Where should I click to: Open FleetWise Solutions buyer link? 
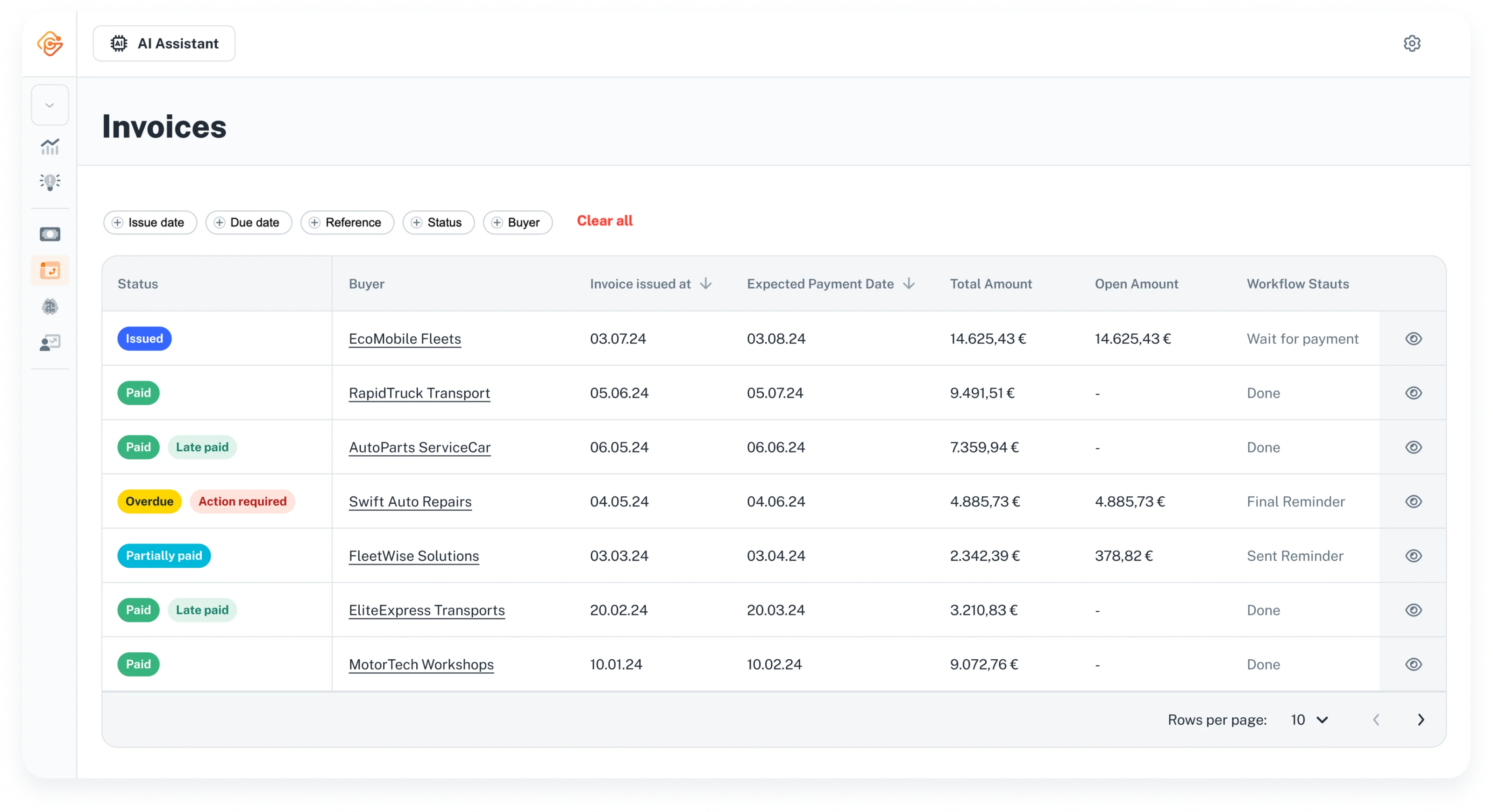click(x=414, y=556)
